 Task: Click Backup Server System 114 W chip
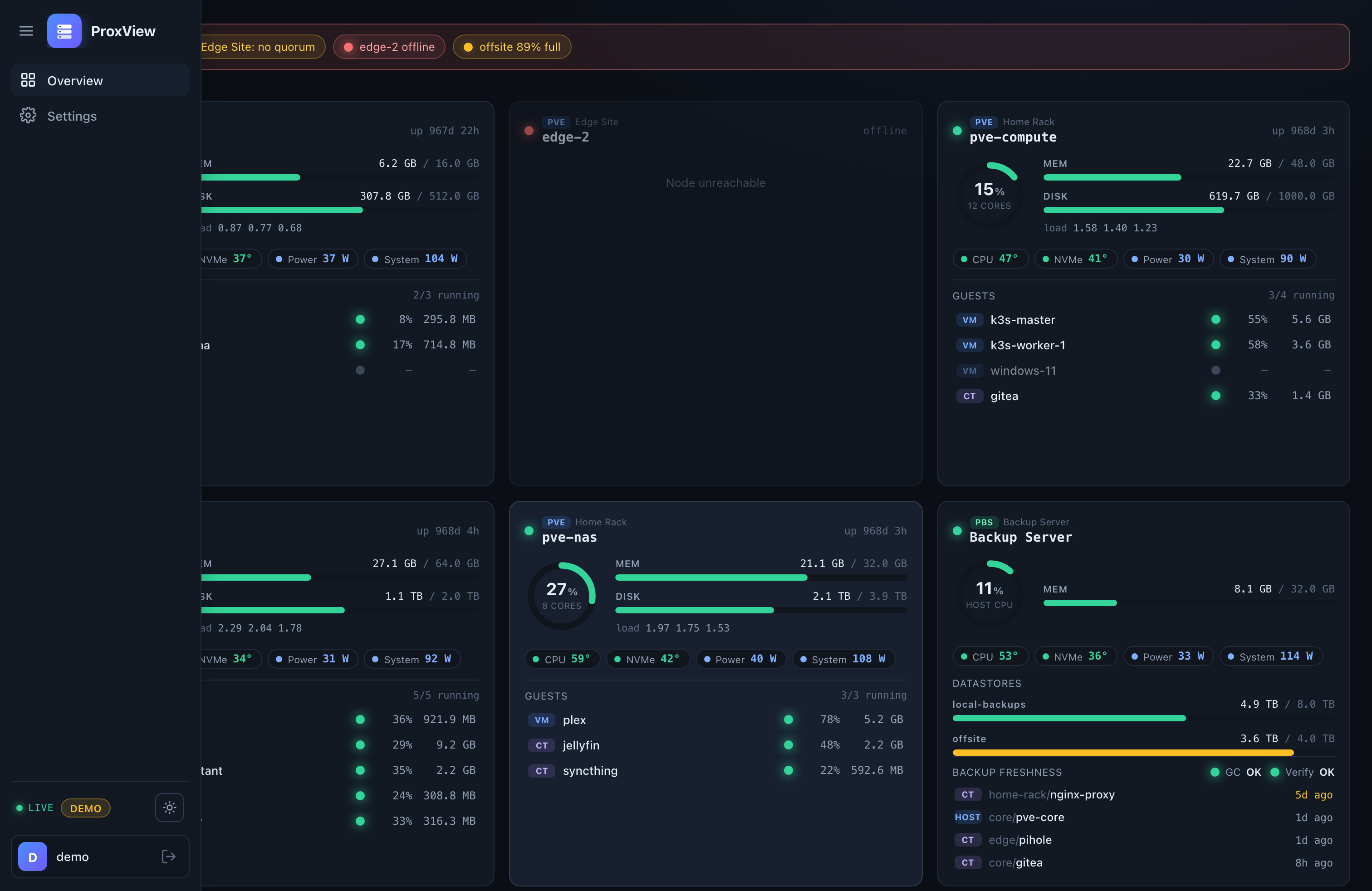(1271, 656)
